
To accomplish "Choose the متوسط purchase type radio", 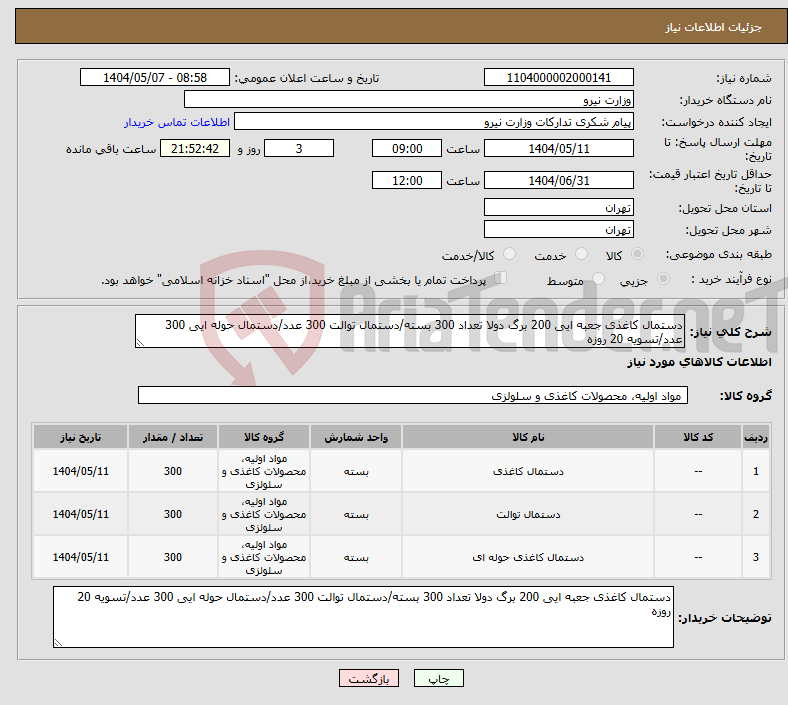I will pos(599,280).
